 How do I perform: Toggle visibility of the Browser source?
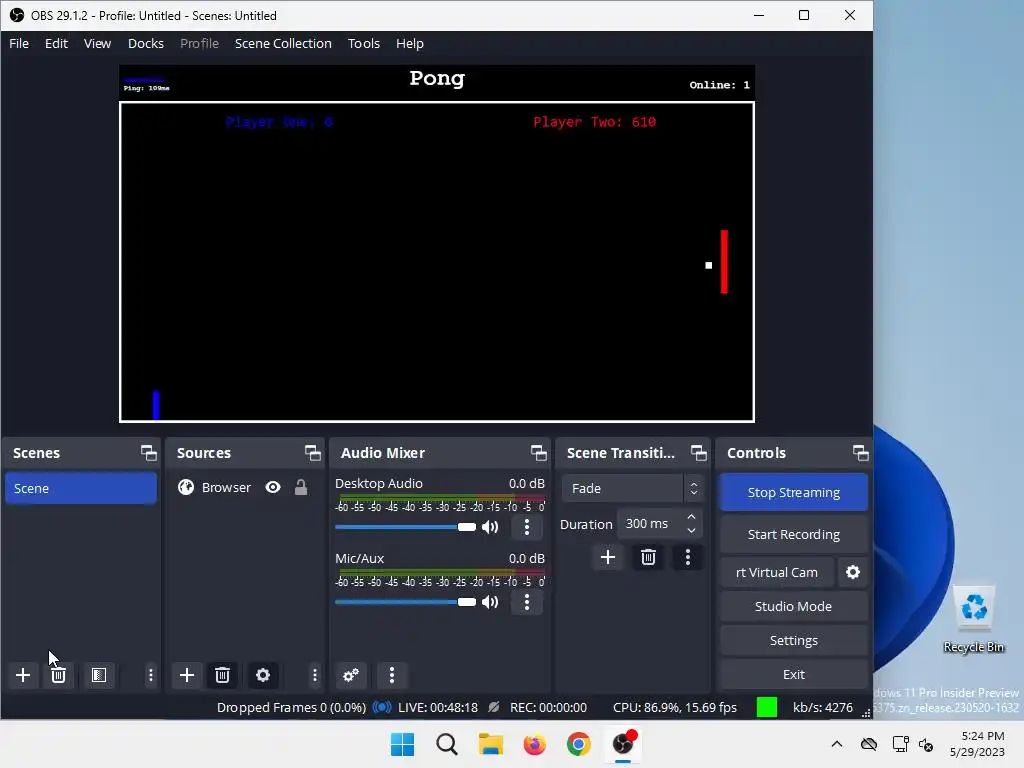[273, 487]
